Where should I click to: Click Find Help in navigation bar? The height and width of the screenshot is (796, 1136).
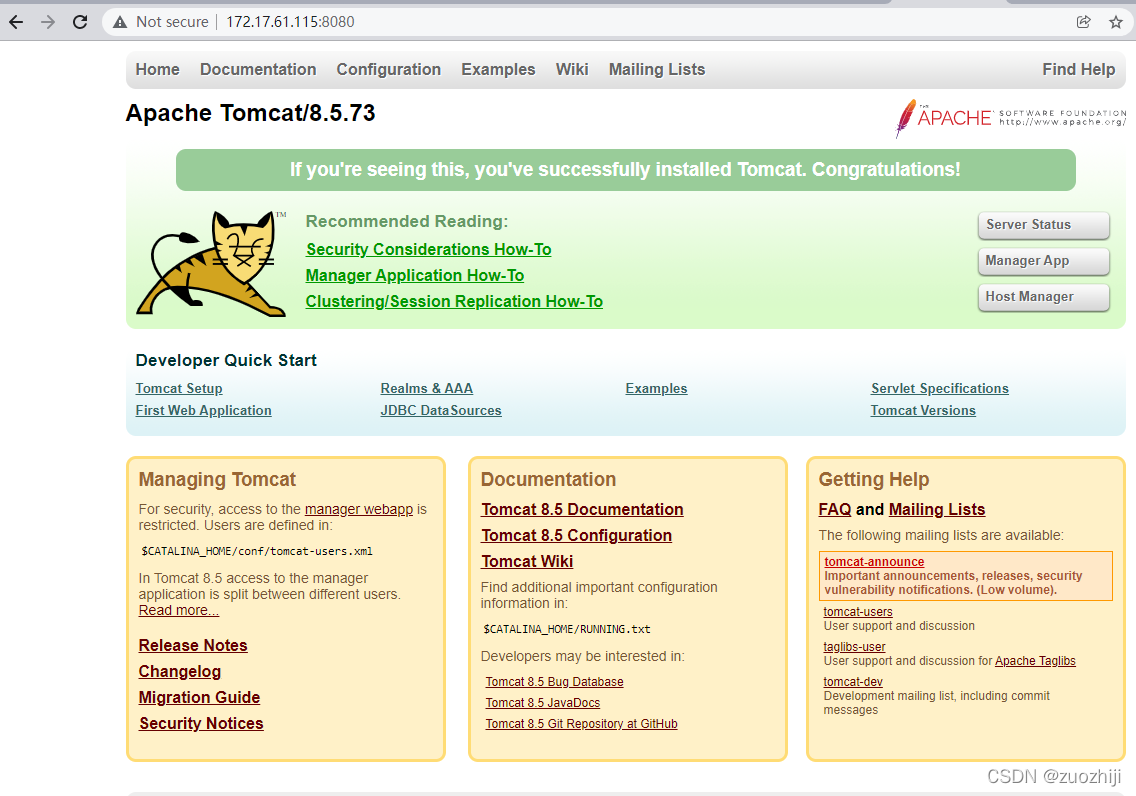1078,70
